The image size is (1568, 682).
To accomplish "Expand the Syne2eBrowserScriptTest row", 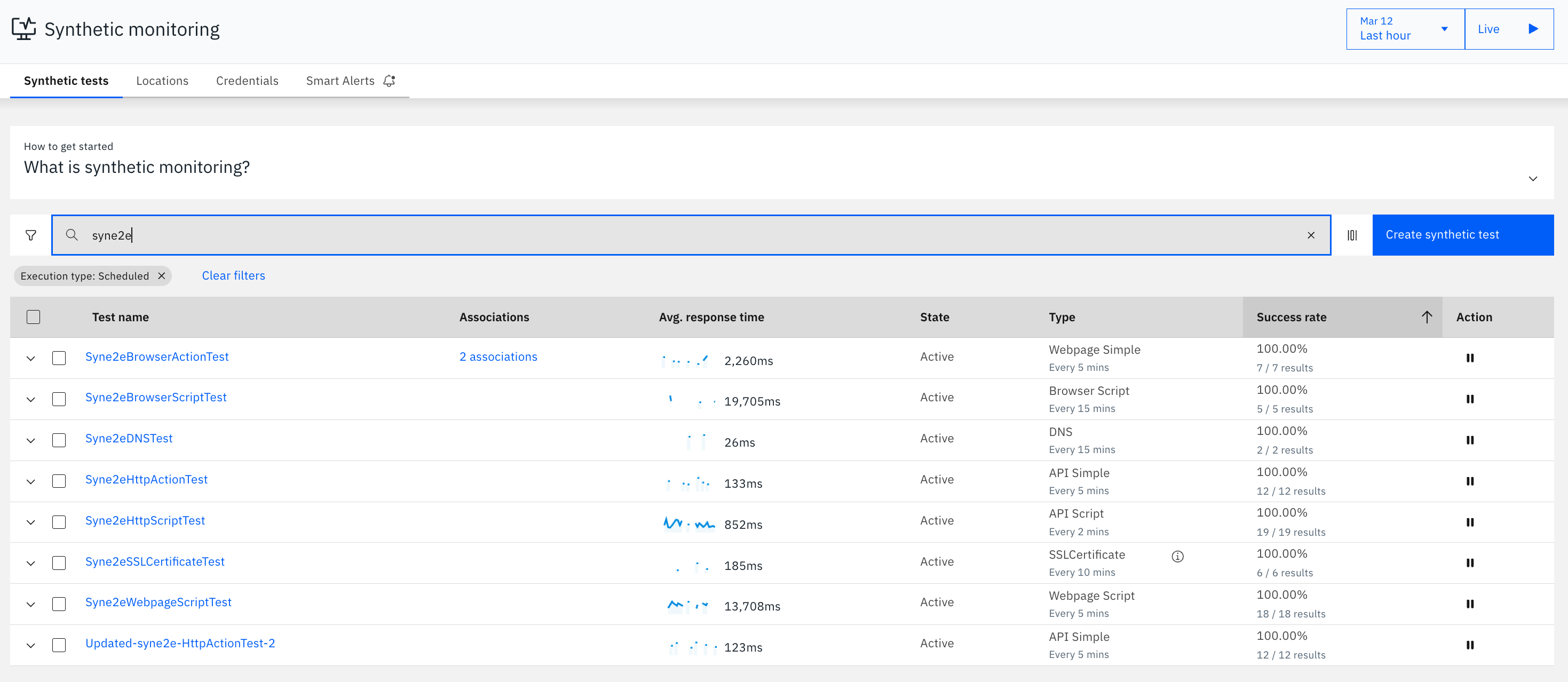I will 31,400.
